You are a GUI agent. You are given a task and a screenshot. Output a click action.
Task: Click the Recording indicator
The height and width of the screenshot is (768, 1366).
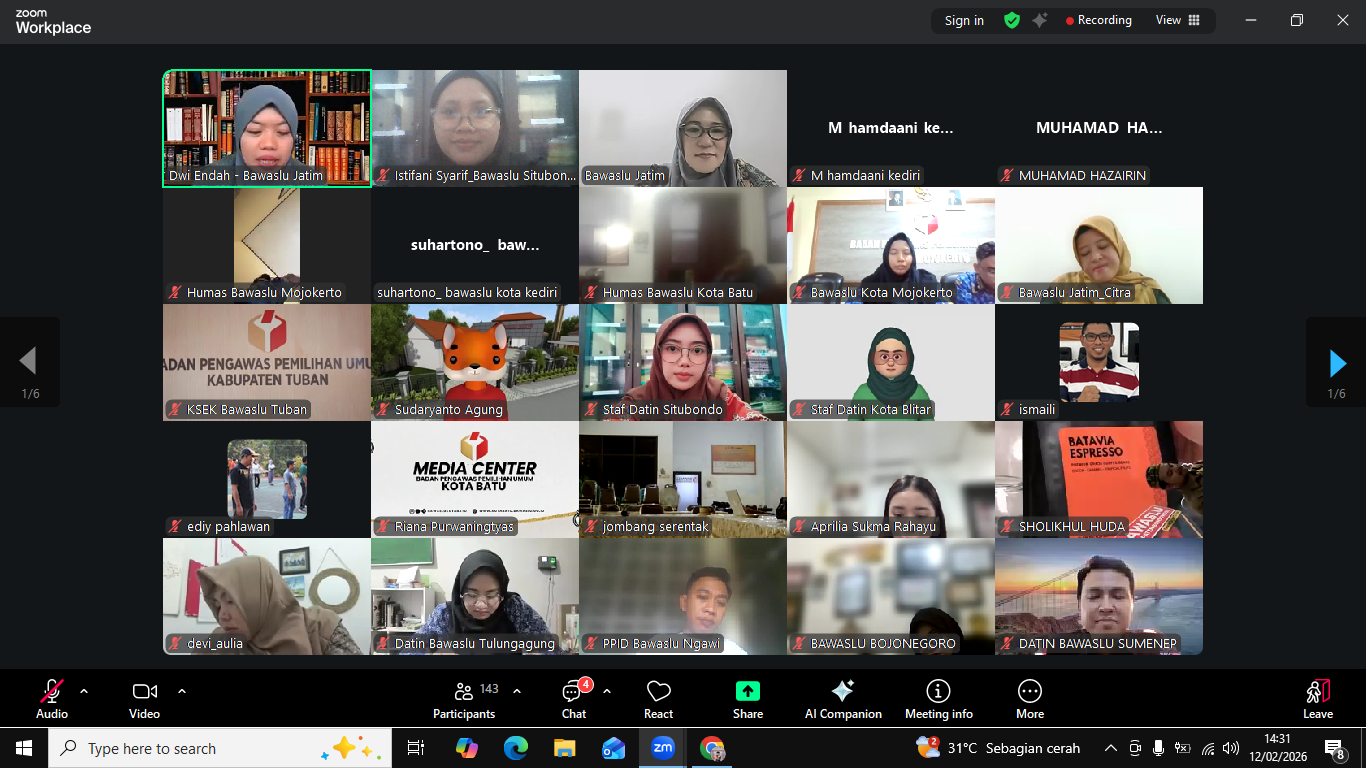point(1098,20)
